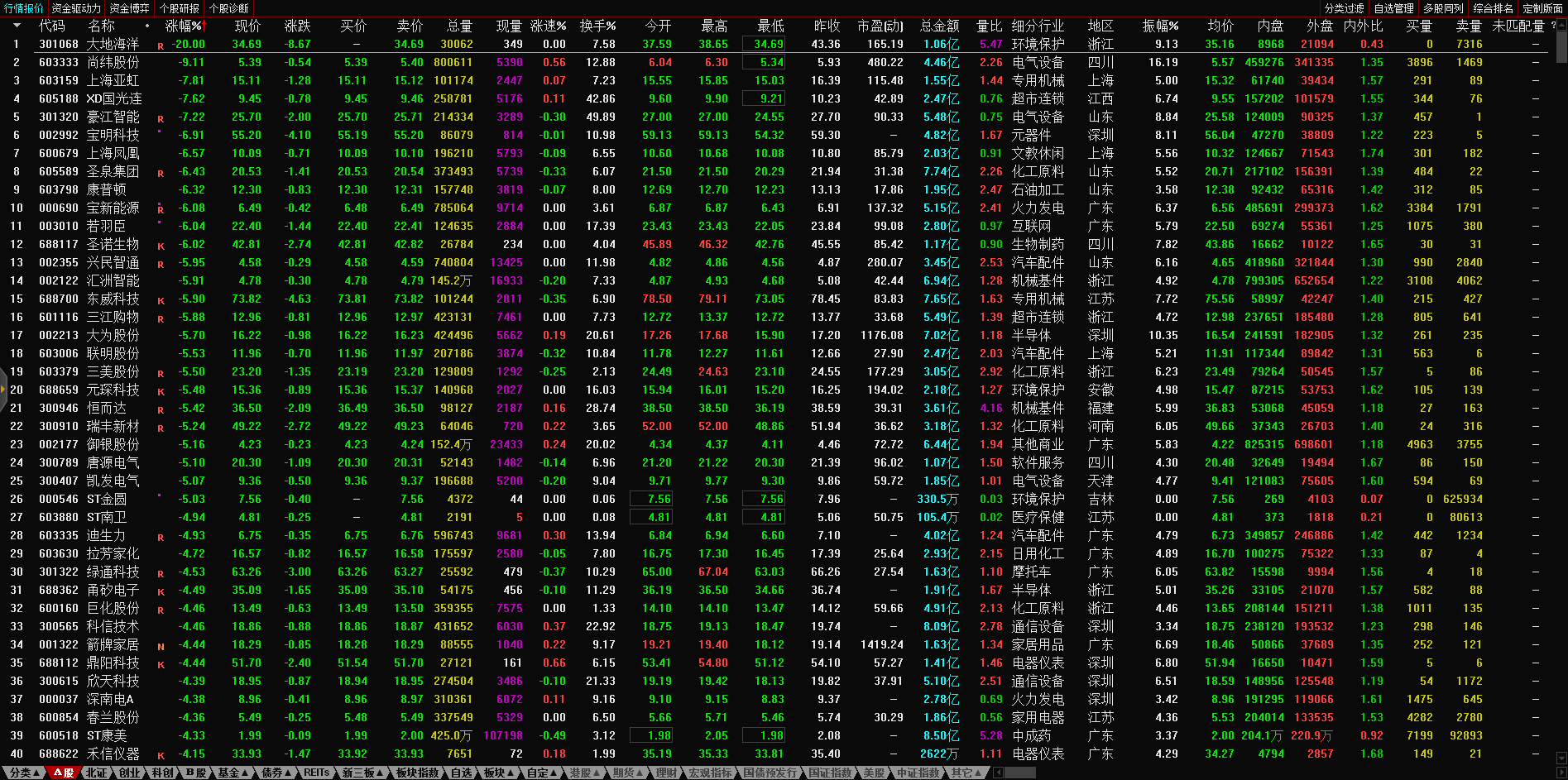The width and height of the screenshot is (1568, 780).
Task: Select the 上海凤凰 stock row
Action: pyautogui.click(x=113, y=153)
